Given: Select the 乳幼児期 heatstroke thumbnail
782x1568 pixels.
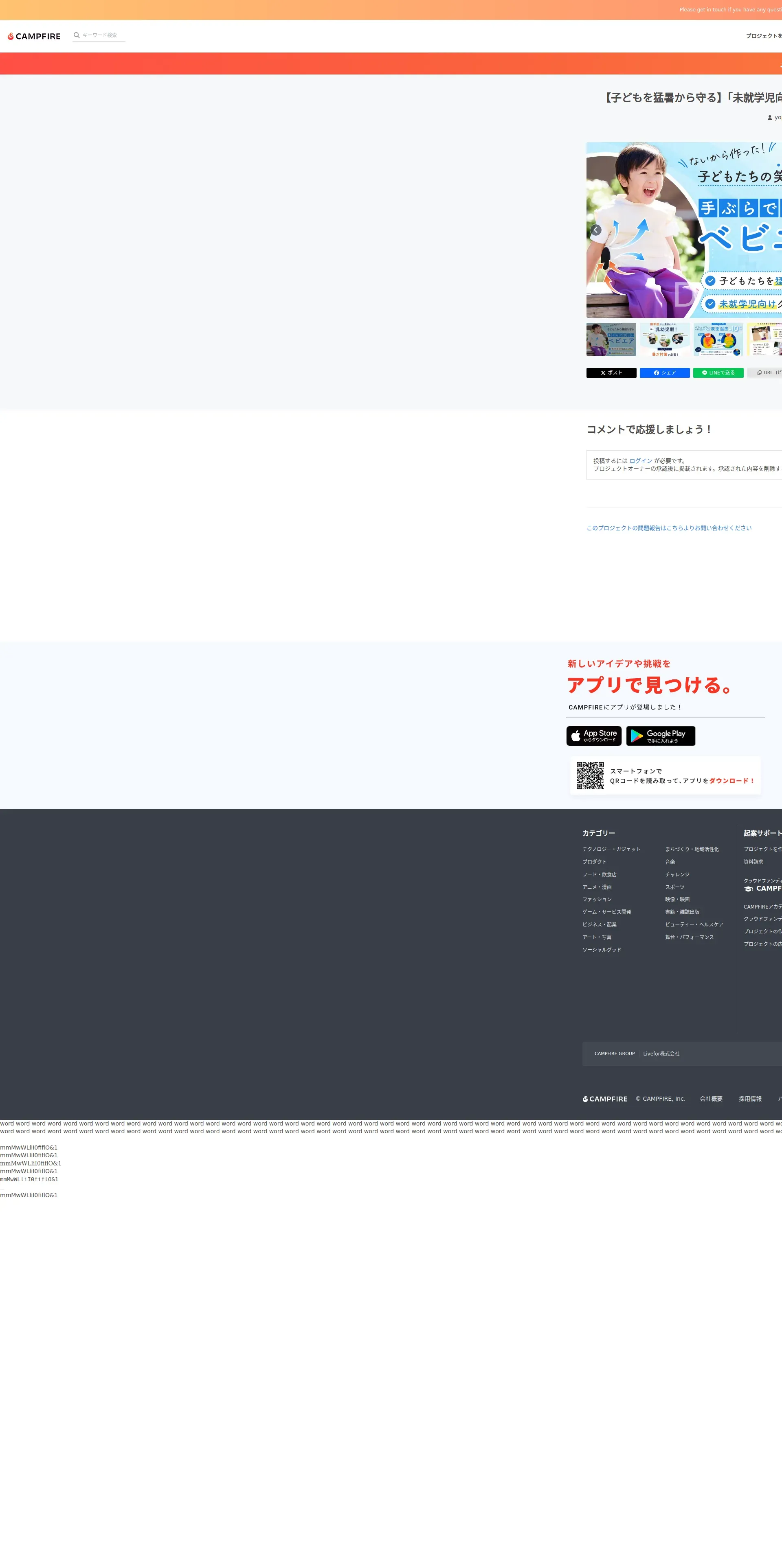Looking at the screenshot, I should (x=664, y=339).
